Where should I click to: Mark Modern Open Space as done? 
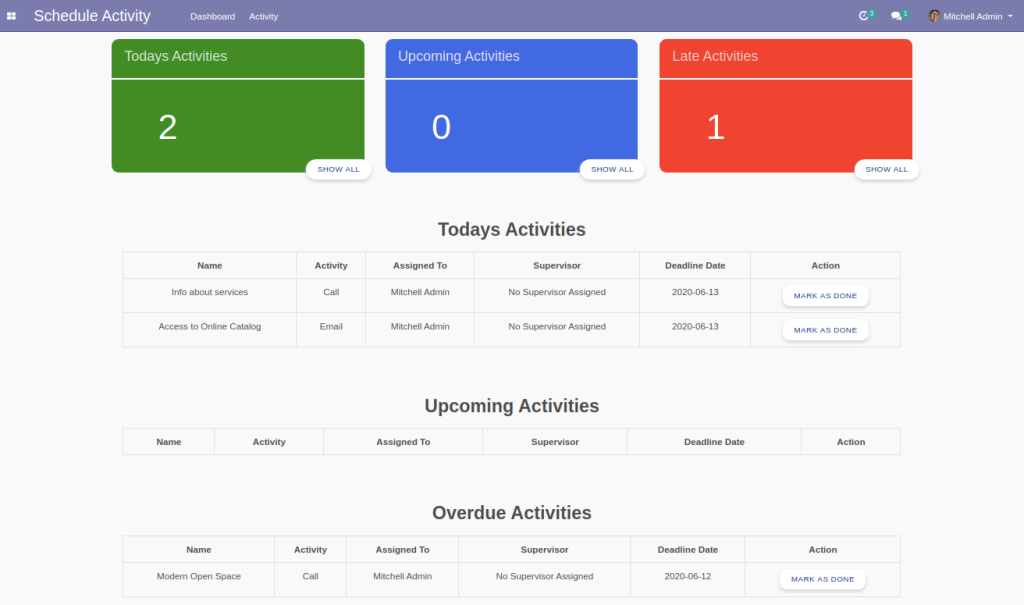822,579
